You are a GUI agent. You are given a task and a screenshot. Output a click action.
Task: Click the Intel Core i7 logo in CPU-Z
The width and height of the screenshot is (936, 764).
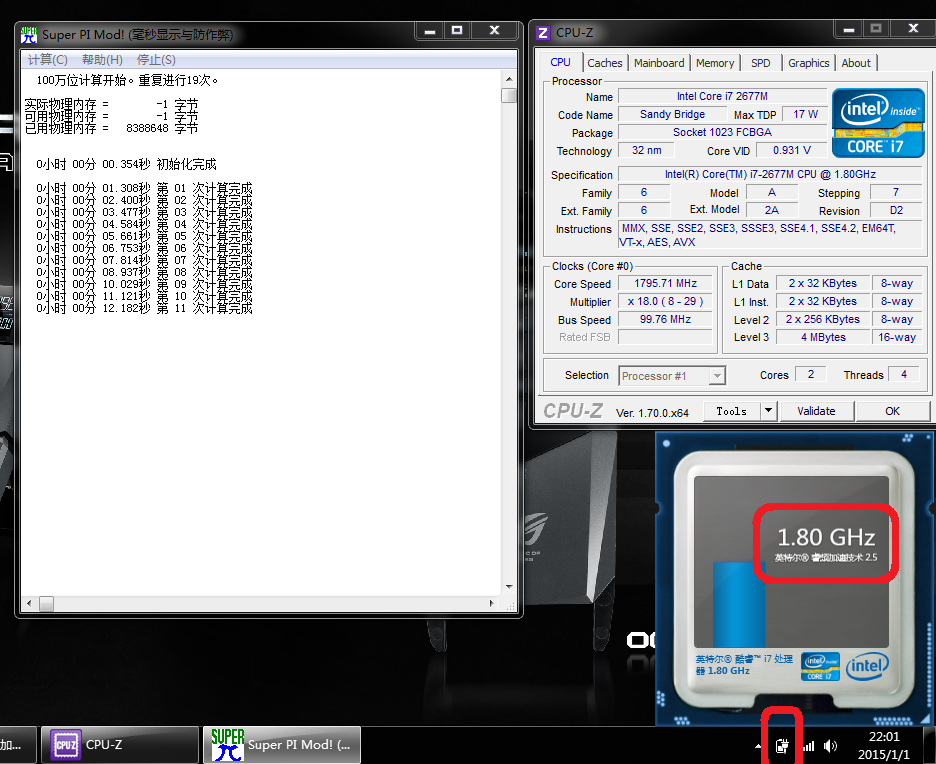coord(878,123)
